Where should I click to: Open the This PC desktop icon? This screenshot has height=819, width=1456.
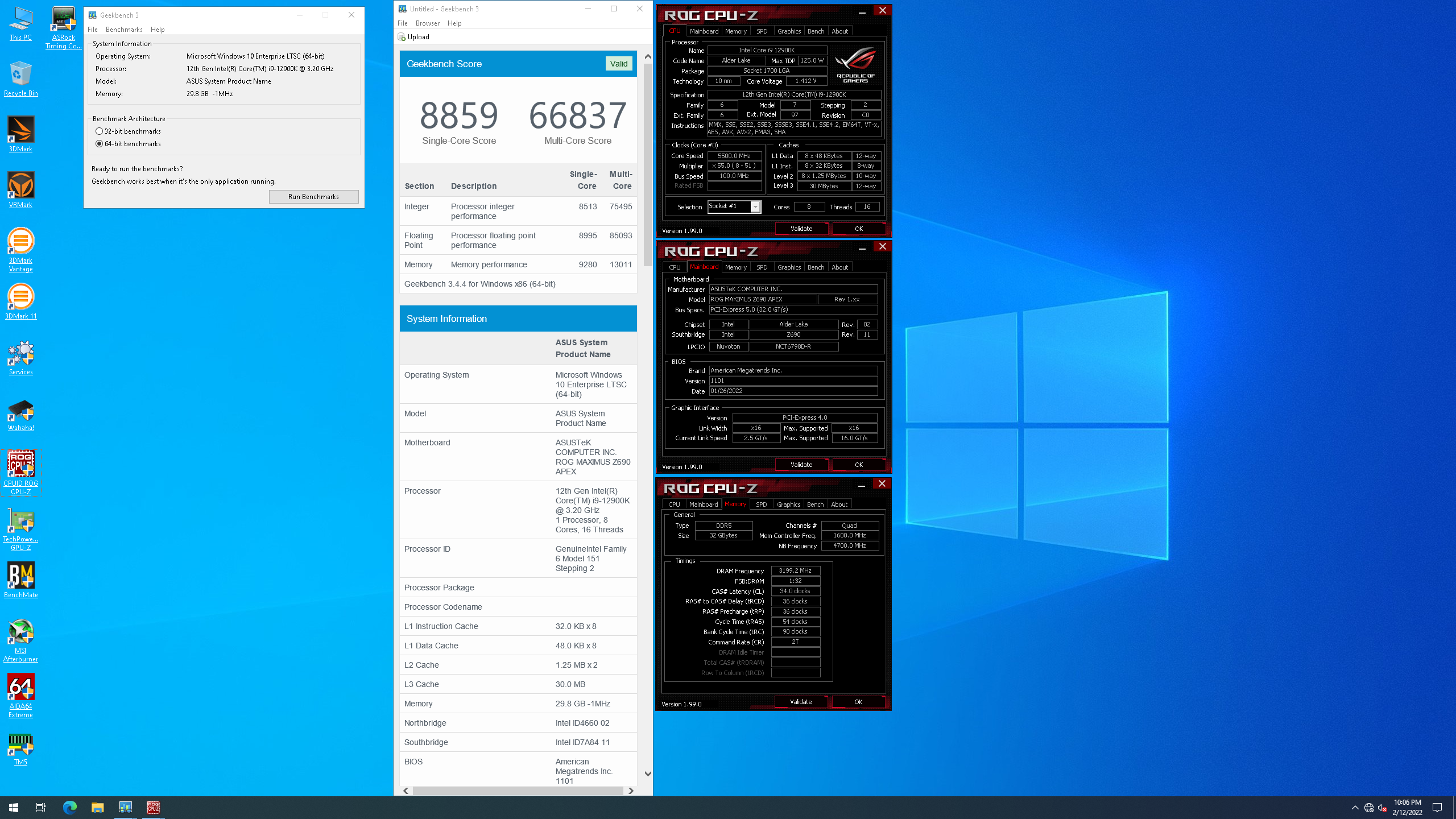click(20, 23)
